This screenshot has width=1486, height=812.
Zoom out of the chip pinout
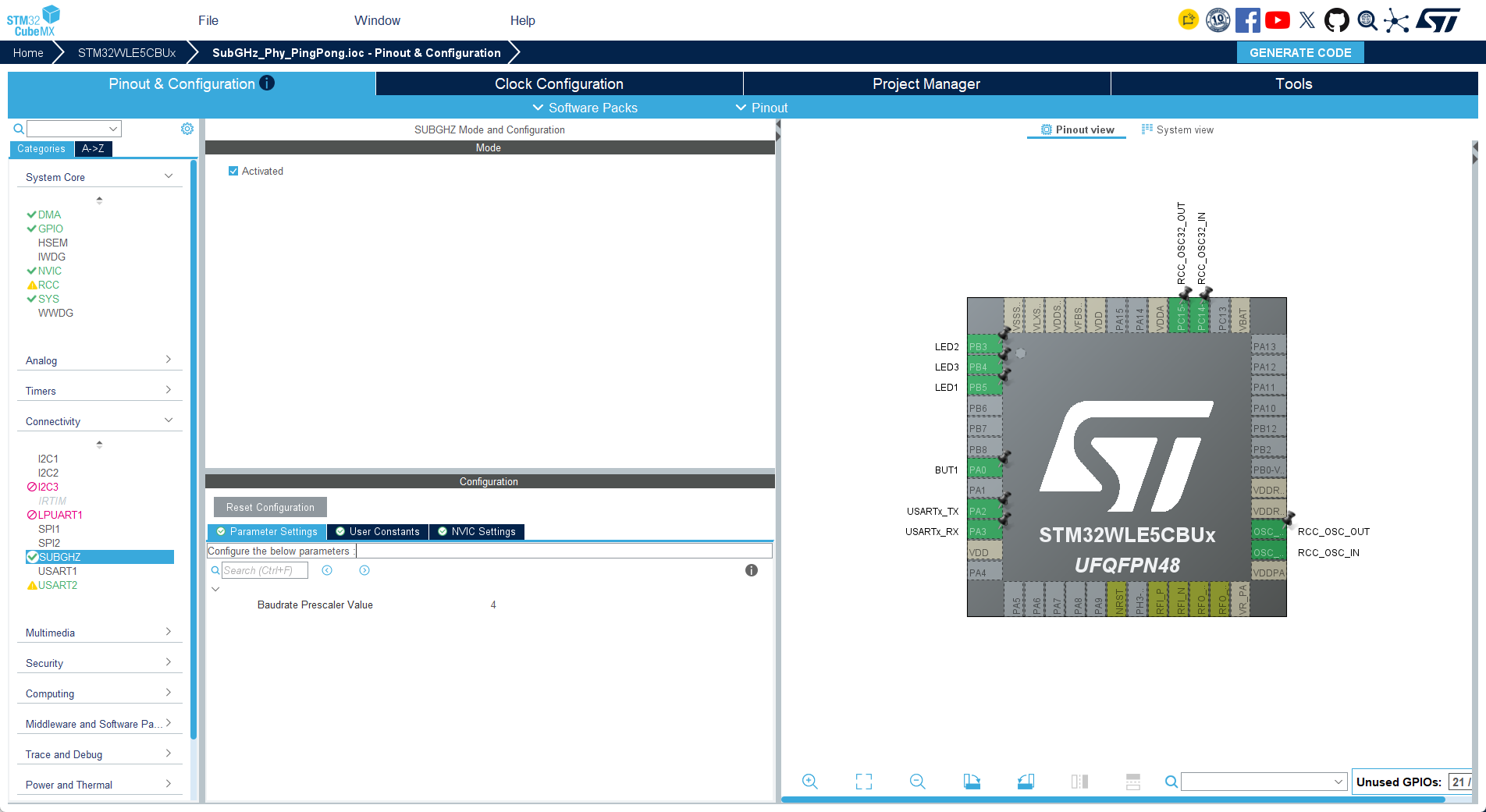918,782
